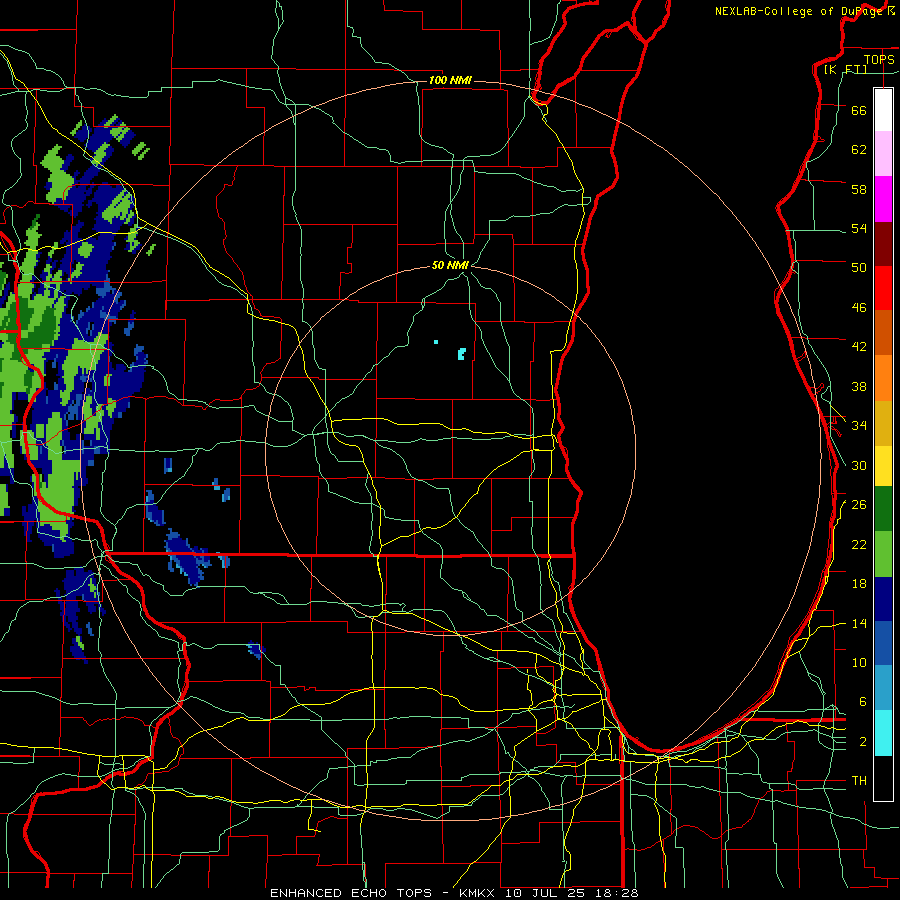Pick the navy blue legend swatch
Screen dimensions: 900x900
coord(883,599)
